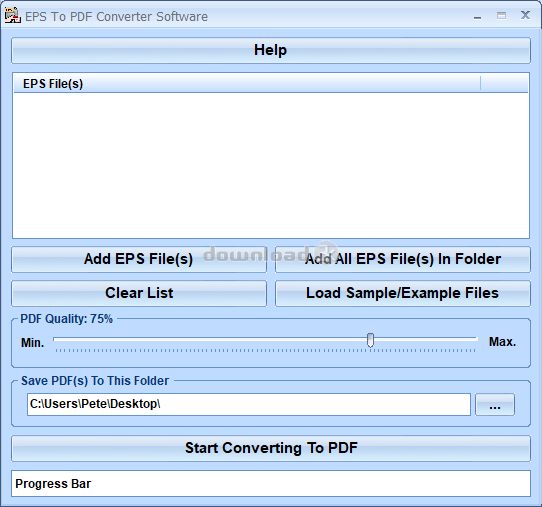This screenshot has width=542, height=507.
Task: Click the save folder path field
Action: click(249, 404)
